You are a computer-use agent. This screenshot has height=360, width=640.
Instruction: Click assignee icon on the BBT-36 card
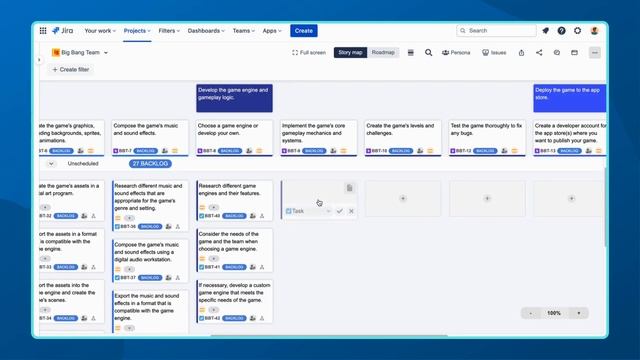[169, 227]
